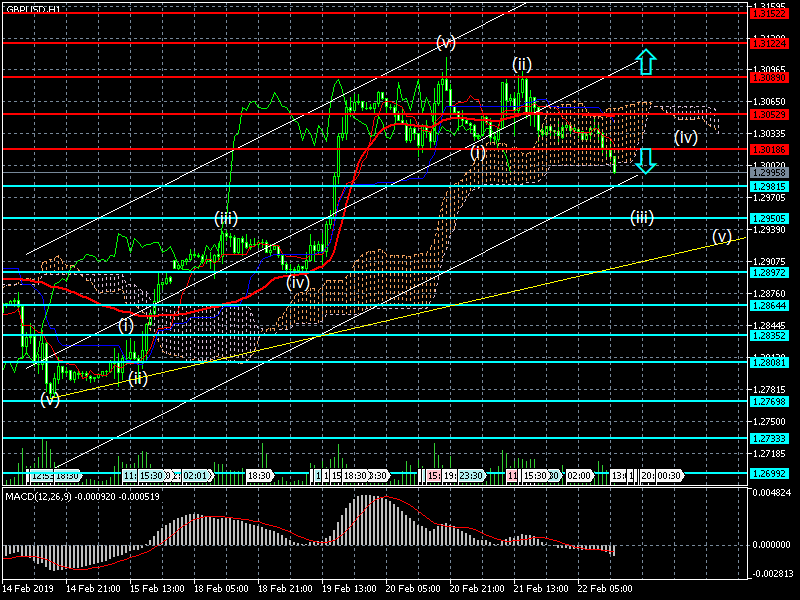Screen dimensions: 800x600
Task: Click the 00:30 news event marker
Action: point(669,476)
